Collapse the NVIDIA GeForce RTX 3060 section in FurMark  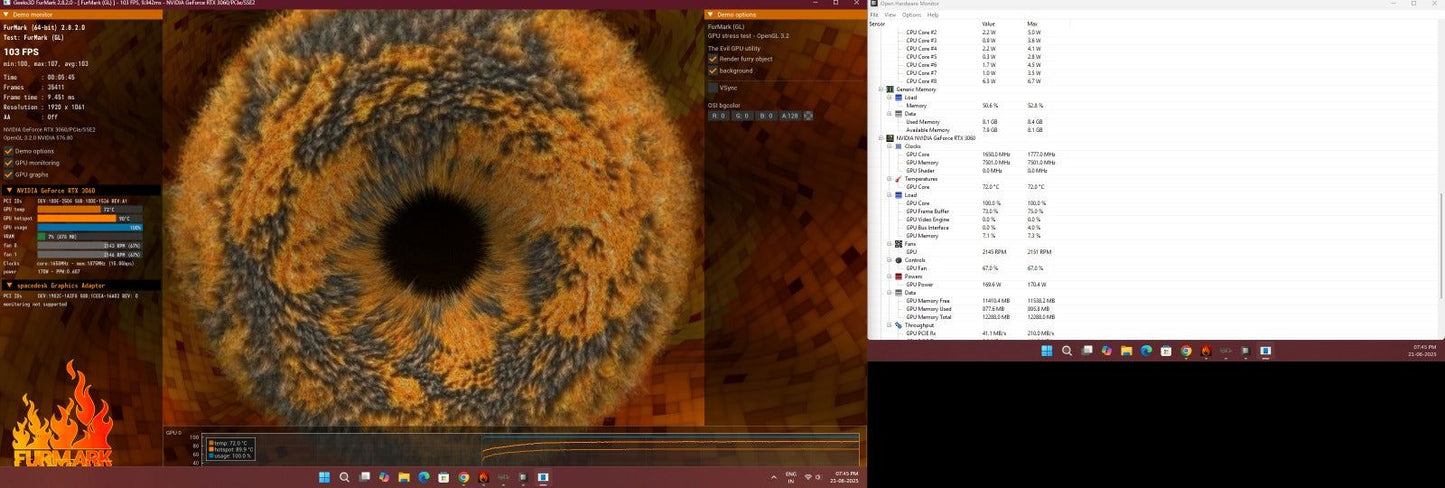click(x=81, y=190)
